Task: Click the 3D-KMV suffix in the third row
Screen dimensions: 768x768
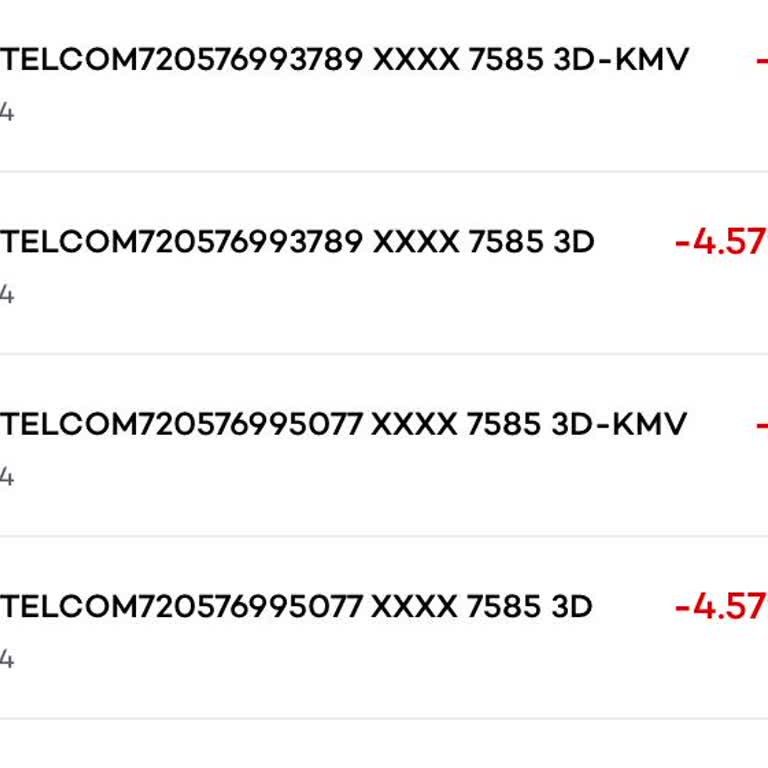Action: pyautogui.click(x=618, y=424)
